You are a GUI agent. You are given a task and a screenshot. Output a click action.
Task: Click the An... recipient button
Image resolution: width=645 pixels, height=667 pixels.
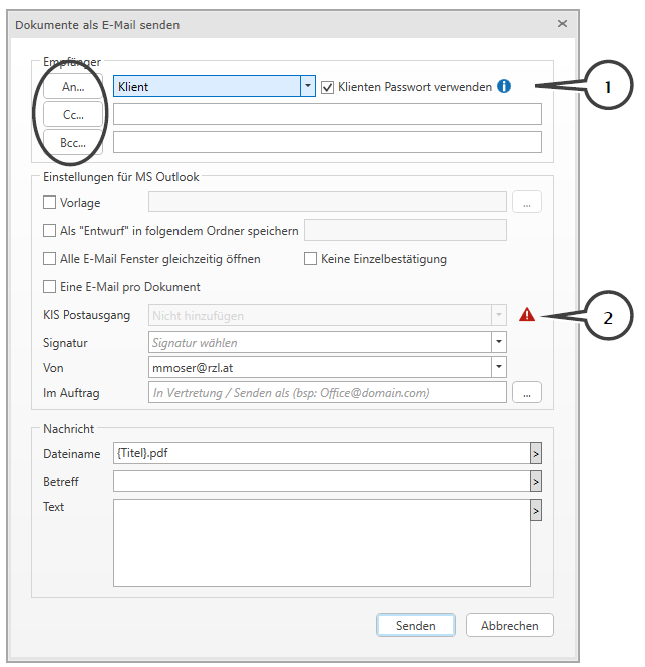73,87
